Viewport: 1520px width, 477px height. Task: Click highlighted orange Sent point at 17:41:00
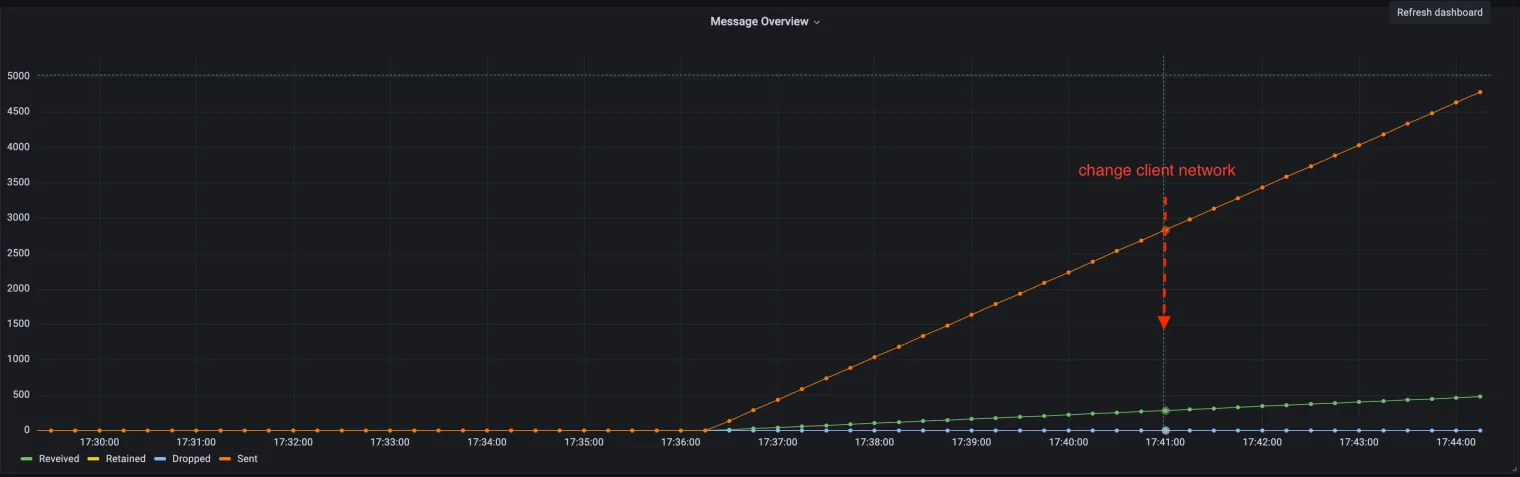coord(1165,231)
